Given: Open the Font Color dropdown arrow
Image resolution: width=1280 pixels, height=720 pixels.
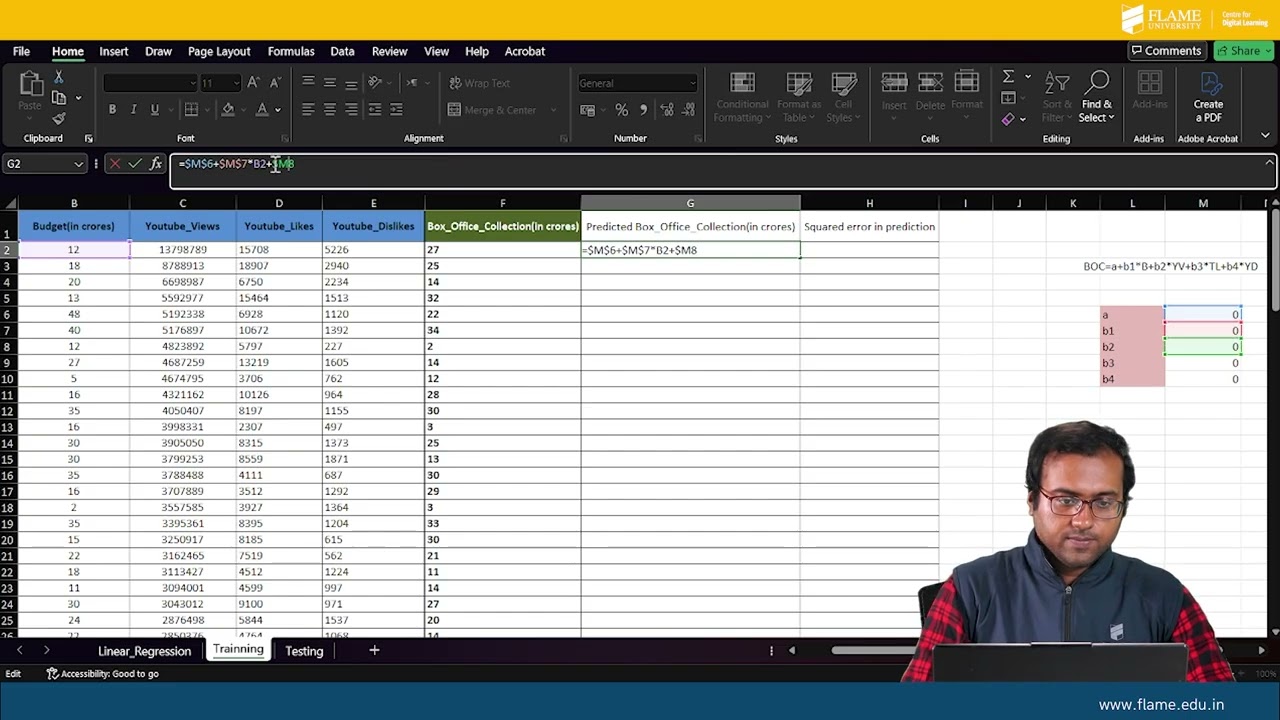Looking at the screenshot, I should click(x=277, y=110).
